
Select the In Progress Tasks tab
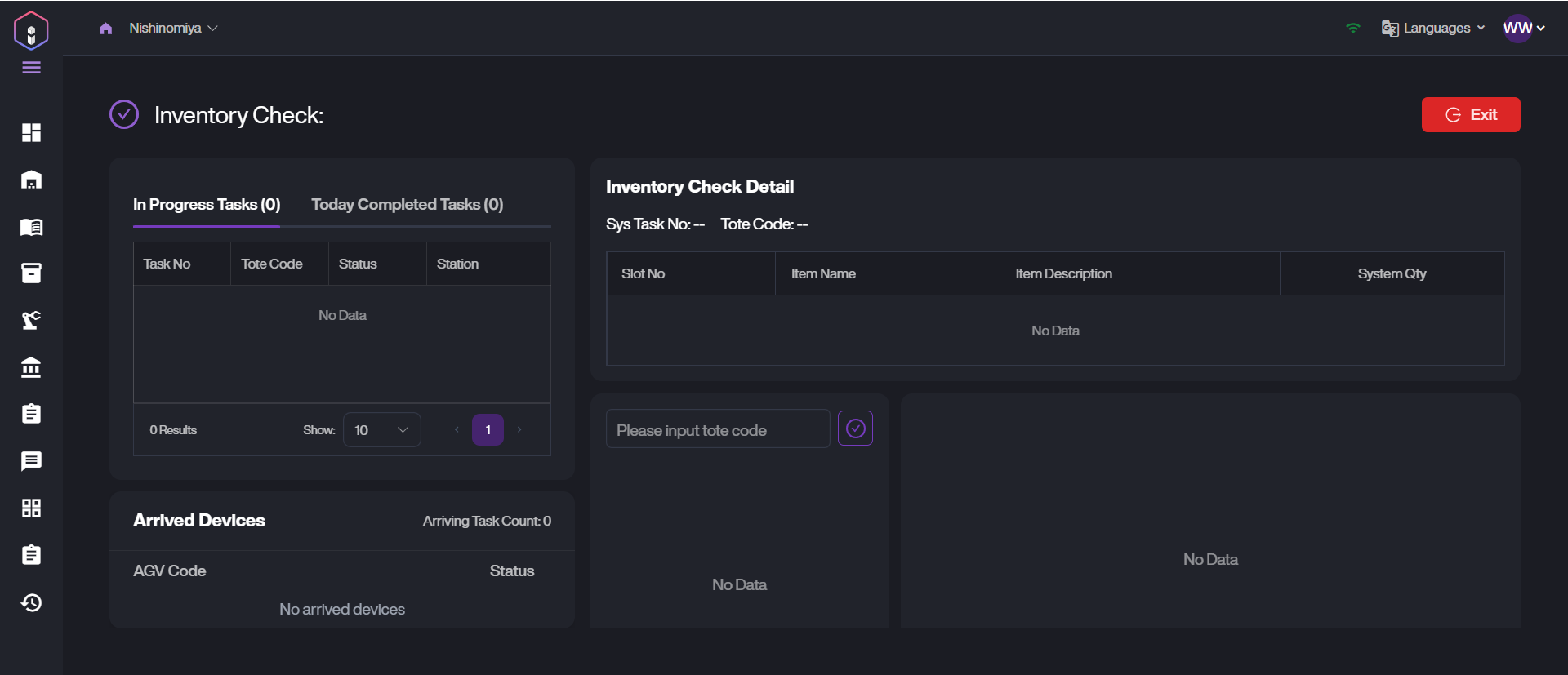[x=207, y=205]
